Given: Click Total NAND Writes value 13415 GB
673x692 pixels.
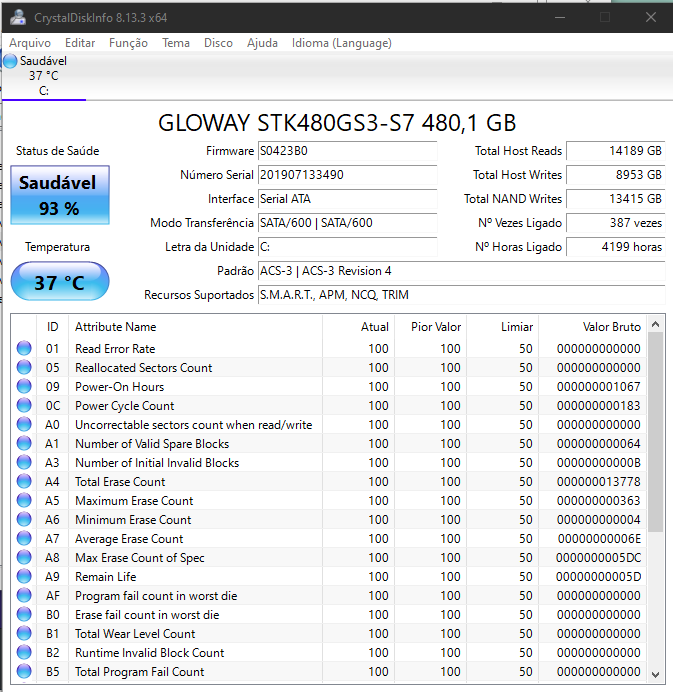Looking at the screenshot, I should click(616, 199).
